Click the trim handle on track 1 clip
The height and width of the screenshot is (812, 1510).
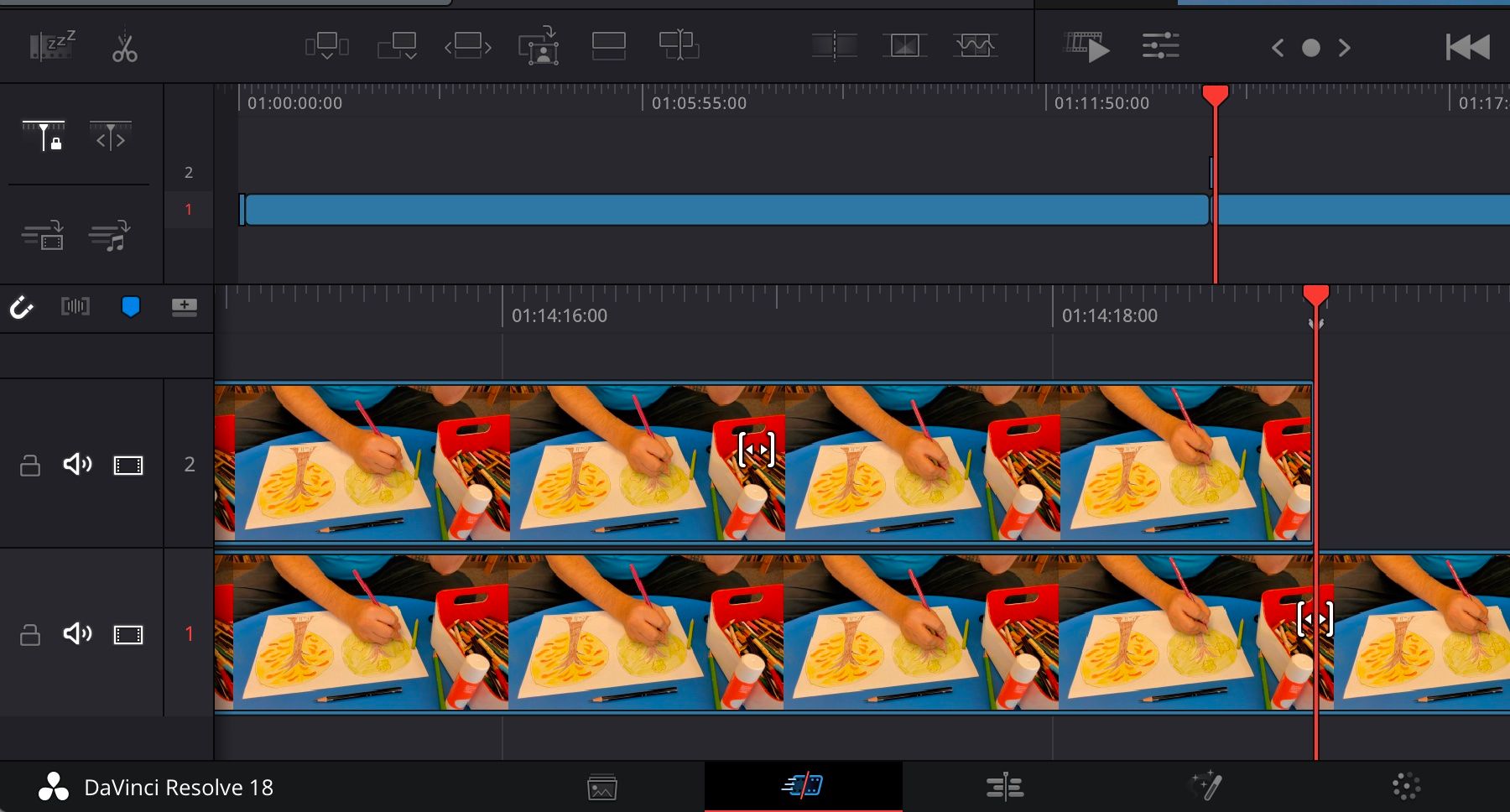1315,619
